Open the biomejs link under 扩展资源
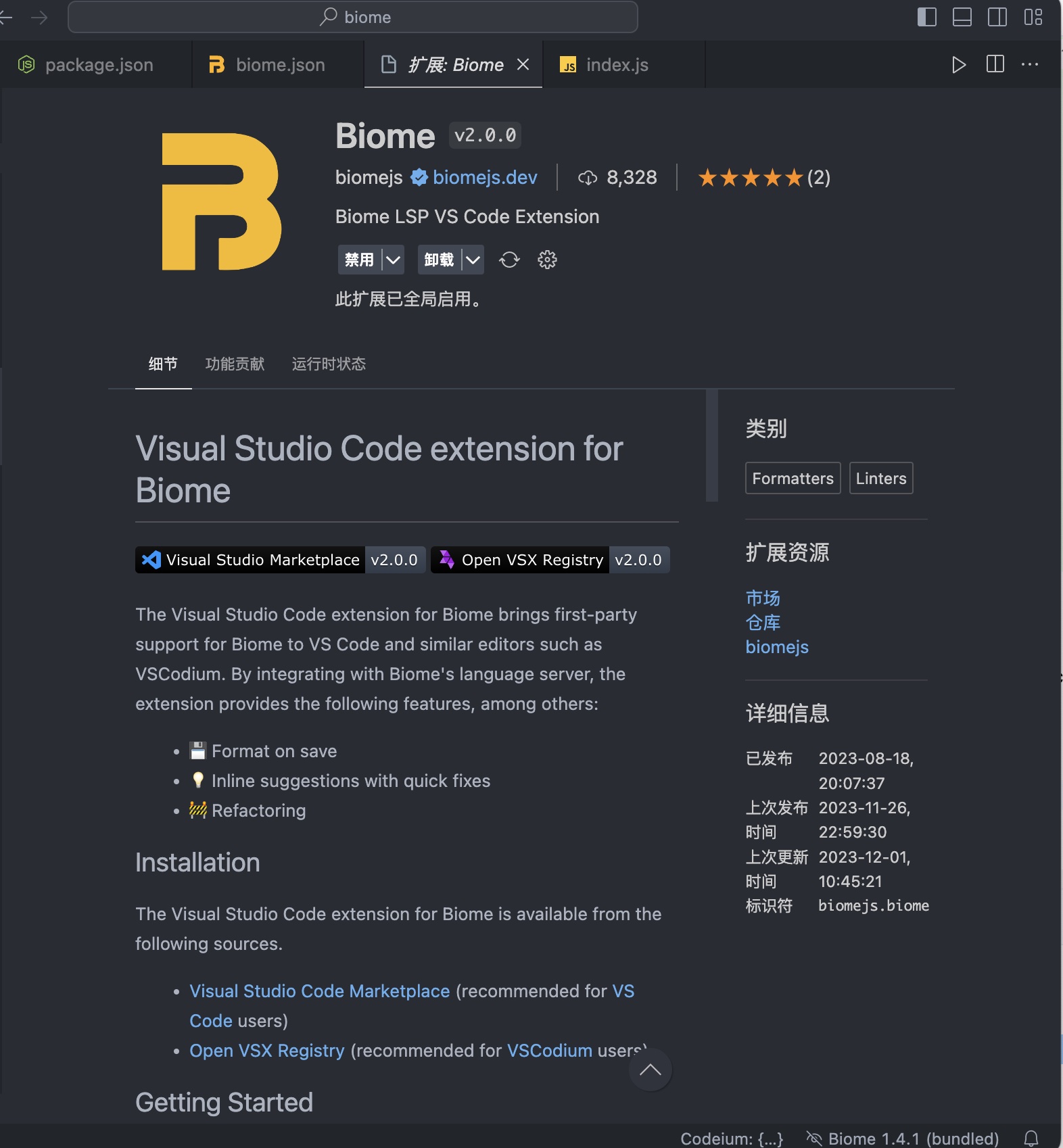This screenshot has height=1148, width=1063. click(777, 647)
